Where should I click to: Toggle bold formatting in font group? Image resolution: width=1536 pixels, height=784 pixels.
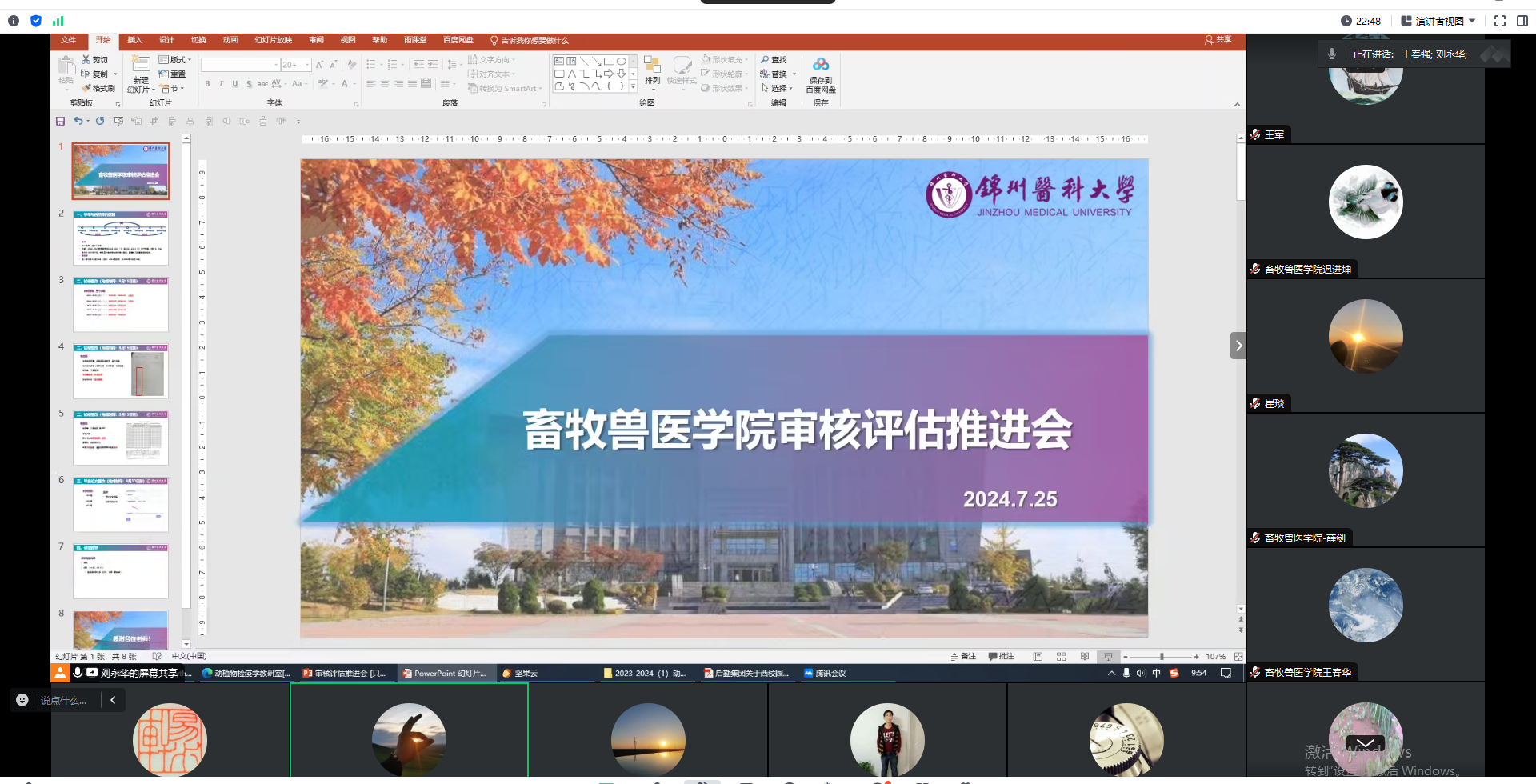[207, 84]
